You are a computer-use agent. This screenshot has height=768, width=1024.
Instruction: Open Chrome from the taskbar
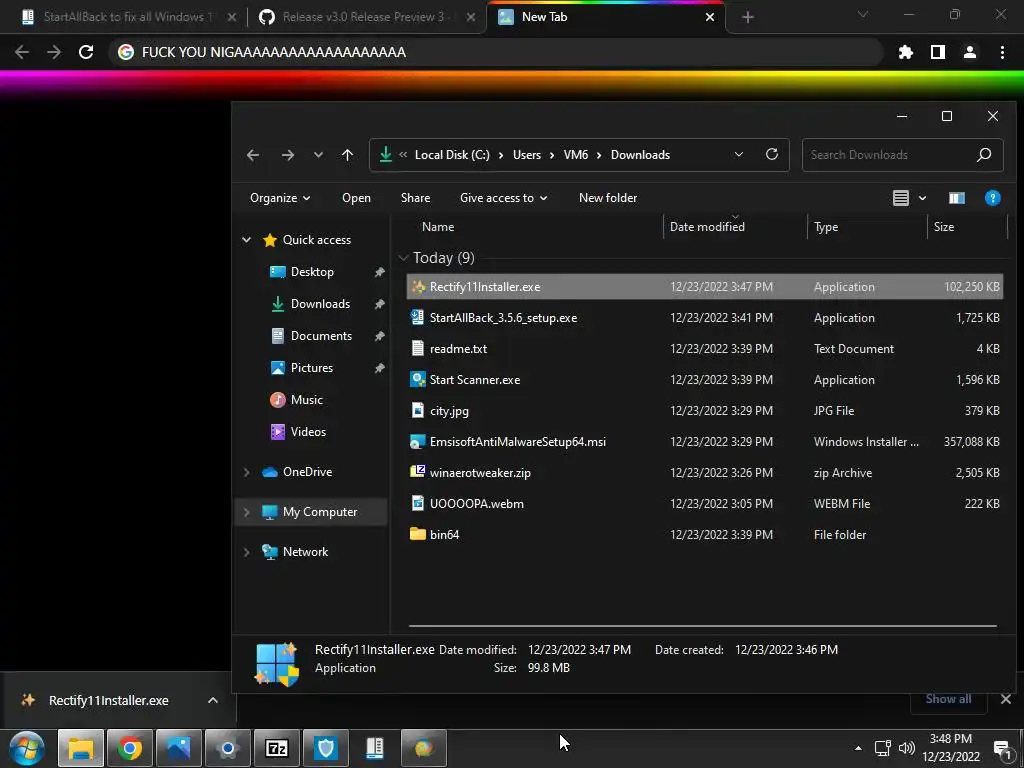[130, 748]
